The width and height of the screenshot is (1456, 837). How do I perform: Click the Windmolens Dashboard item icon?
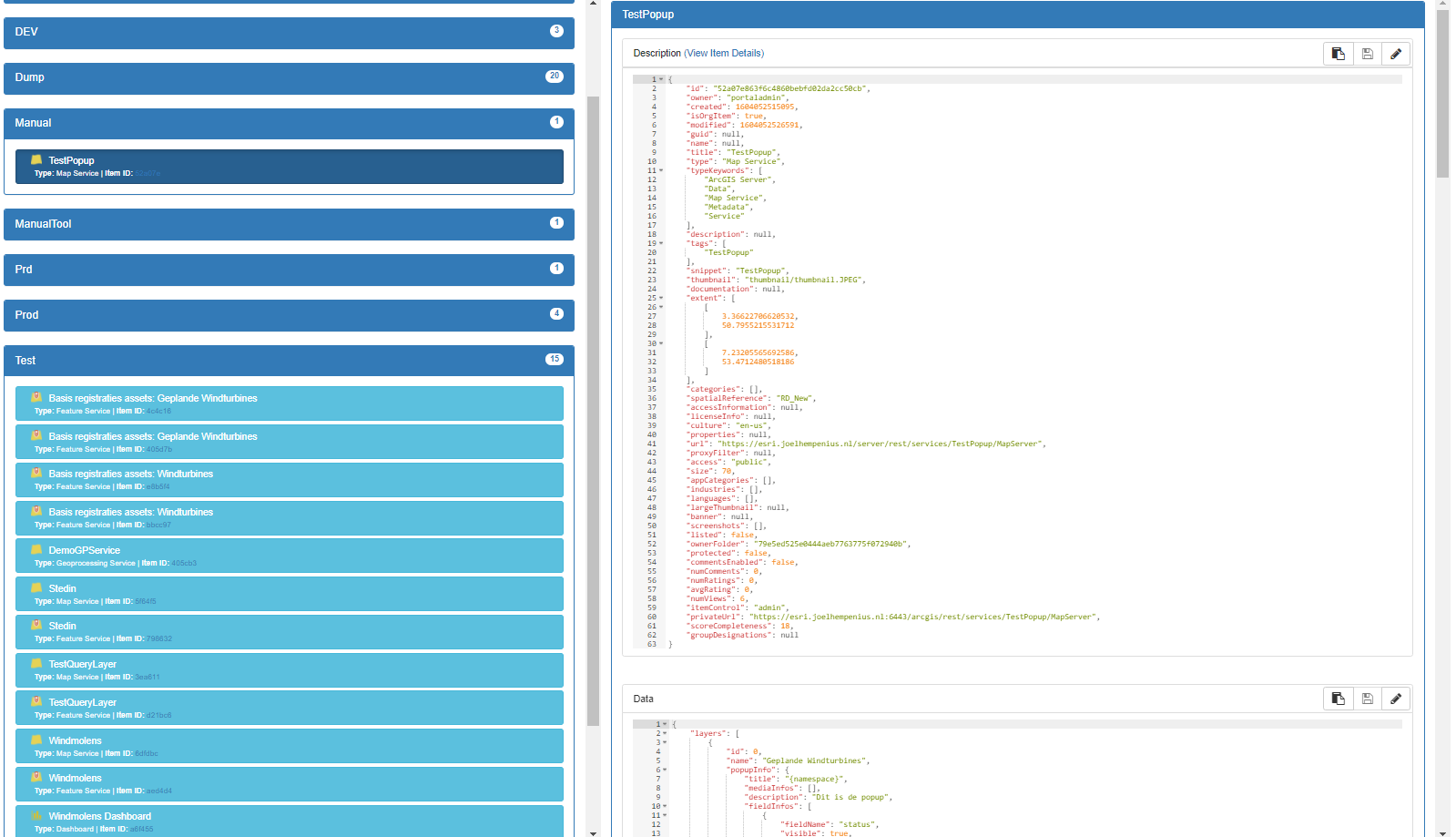point(37,815)
